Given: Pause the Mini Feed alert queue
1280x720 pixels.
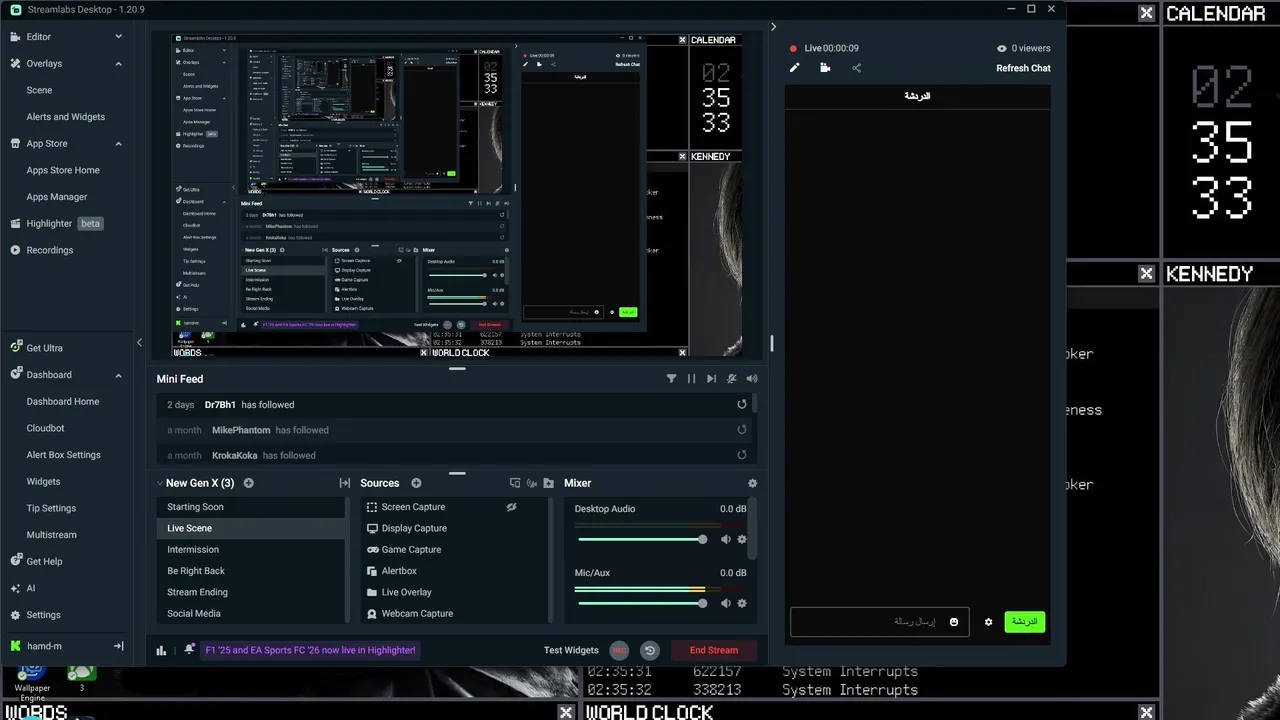Looking at the screenshot, I should coord(691,379).
